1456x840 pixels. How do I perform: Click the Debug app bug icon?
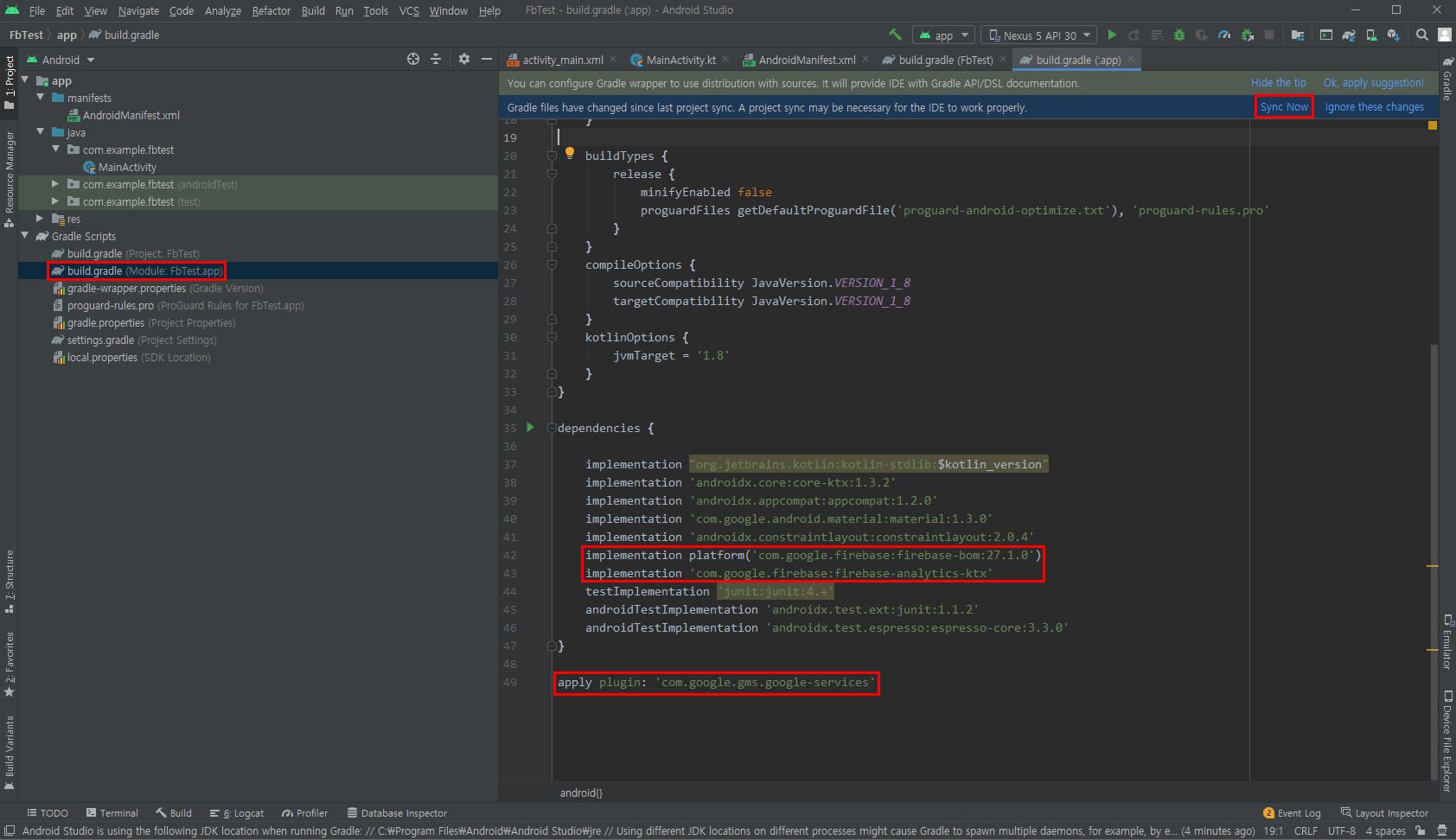1179,35
